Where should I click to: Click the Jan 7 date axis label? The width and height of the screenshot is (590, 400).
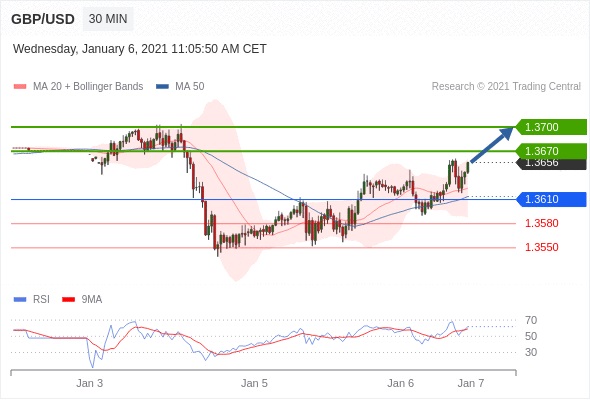click(471, 383)
